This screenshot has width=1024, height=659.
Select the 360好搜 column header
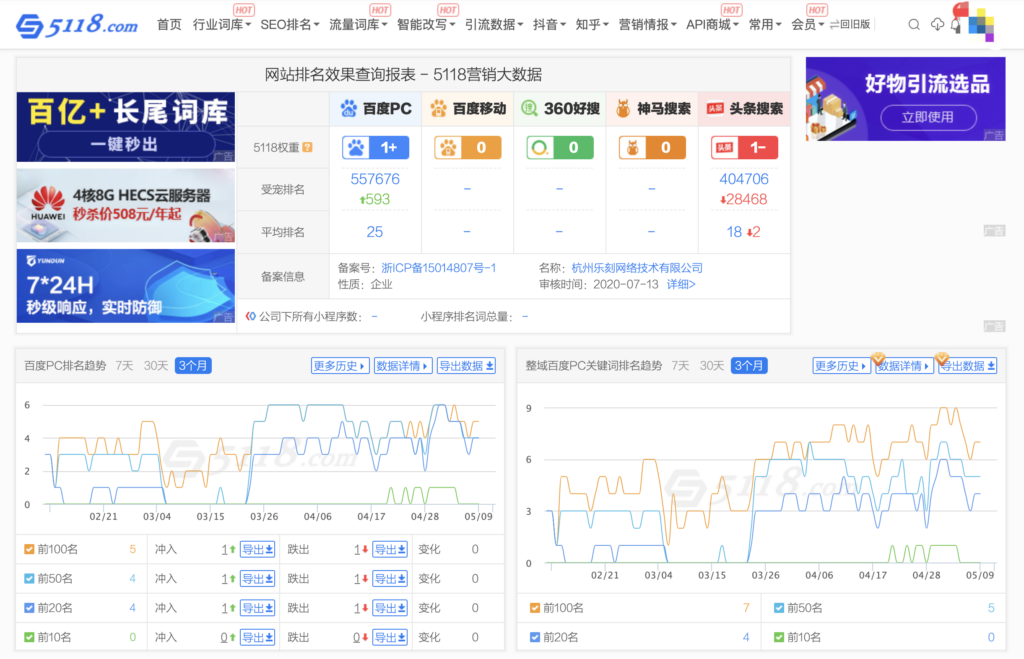560,108
